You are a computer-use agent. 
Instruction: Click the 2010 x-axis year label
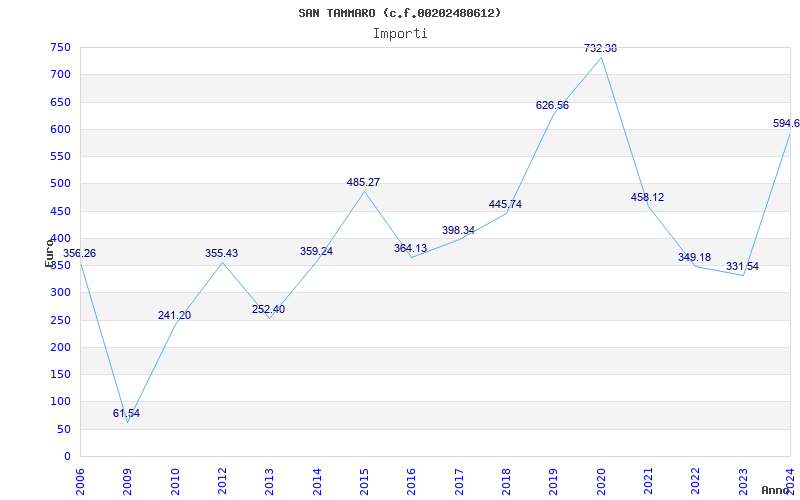coord(174,482)
